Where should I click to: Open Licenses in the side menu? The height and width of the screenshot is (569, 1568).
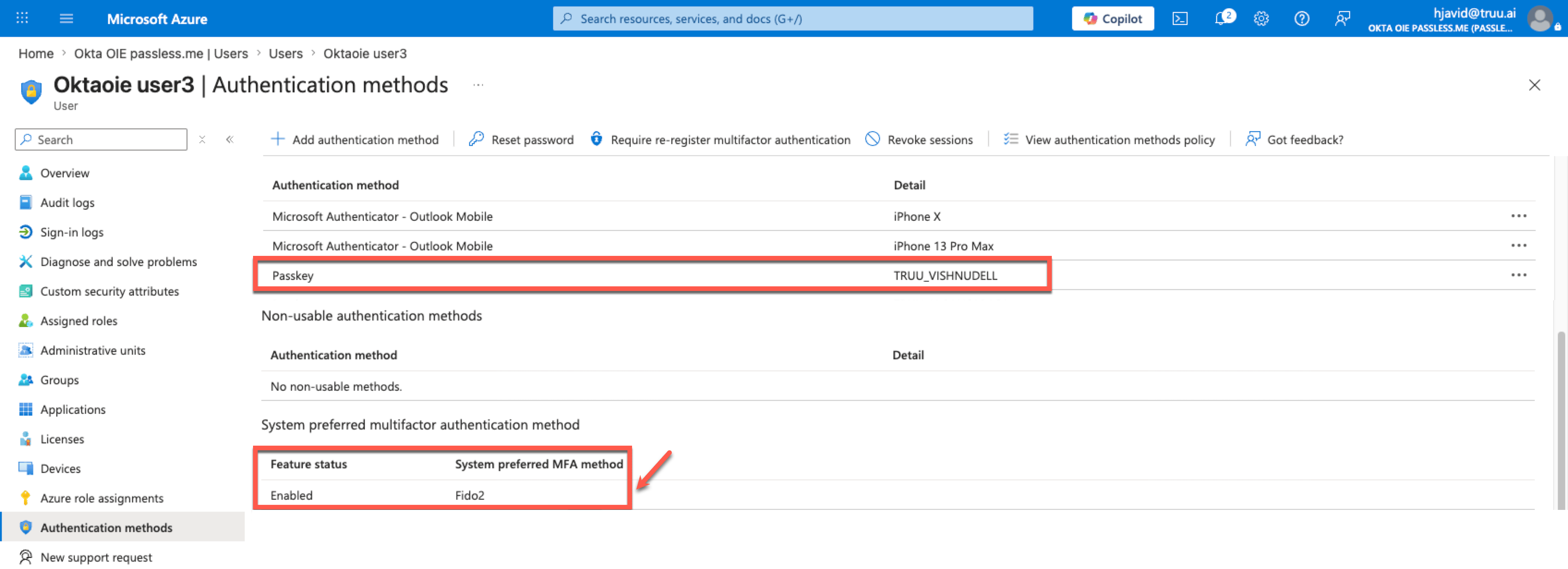click(x=62, y=439)
